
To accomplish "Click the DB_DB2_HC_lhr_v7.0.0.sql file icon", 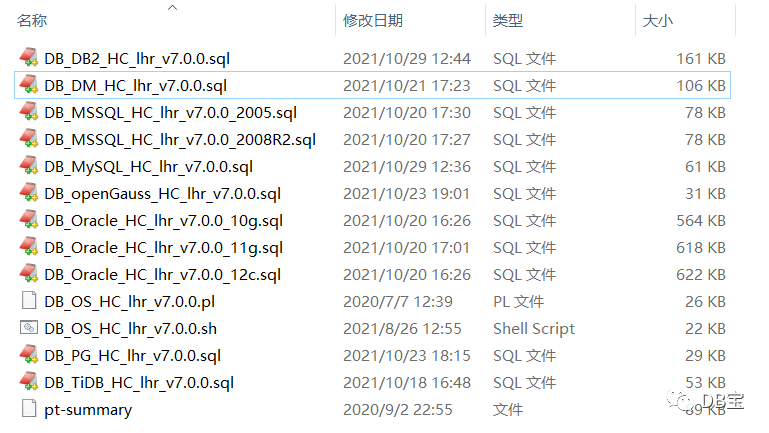I will [x=28, y=58].
